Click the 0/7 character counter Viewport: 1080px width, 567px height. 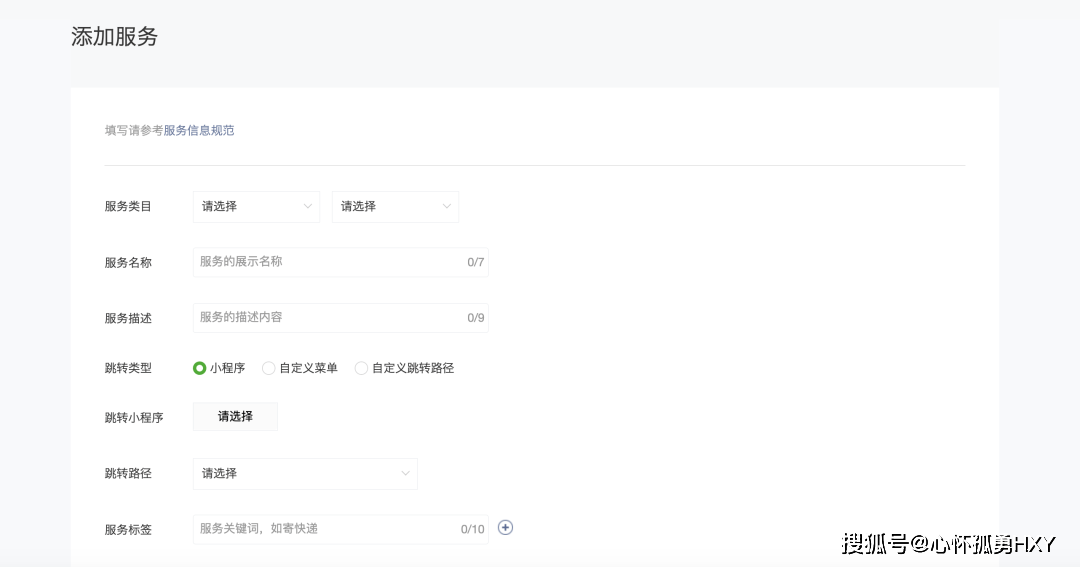point(475,263)
